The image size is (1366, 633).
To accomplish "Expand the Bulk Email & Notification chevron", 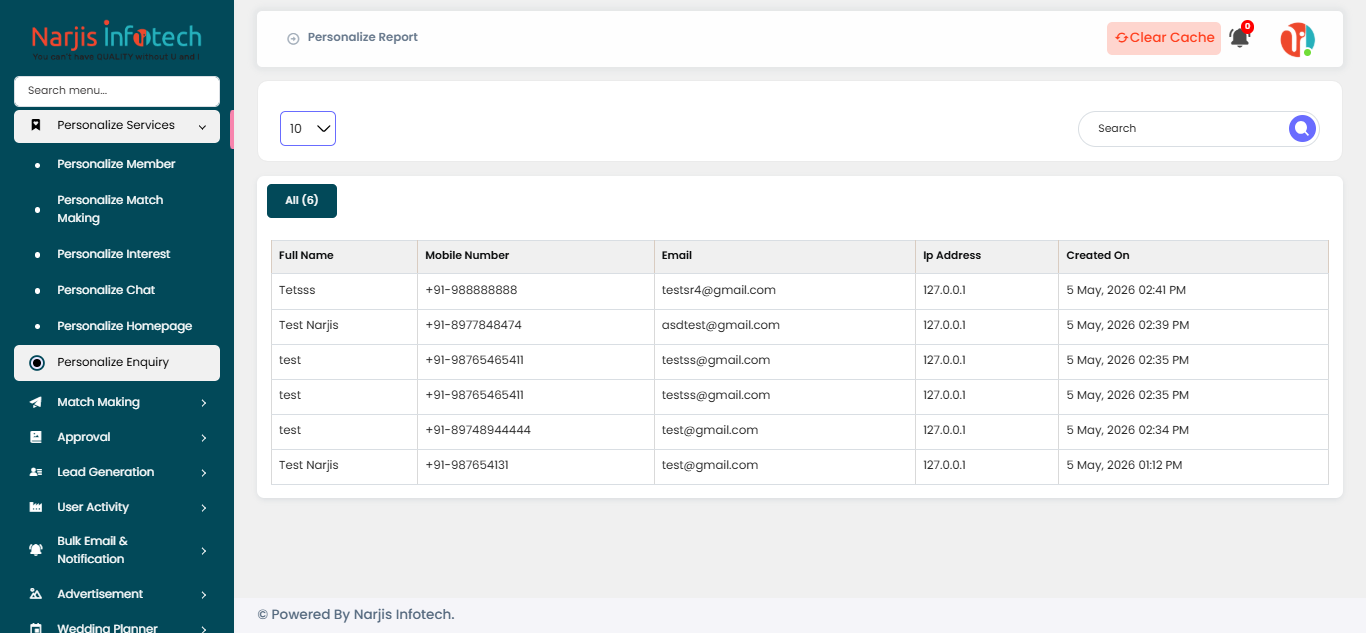I will coord(204,551).
